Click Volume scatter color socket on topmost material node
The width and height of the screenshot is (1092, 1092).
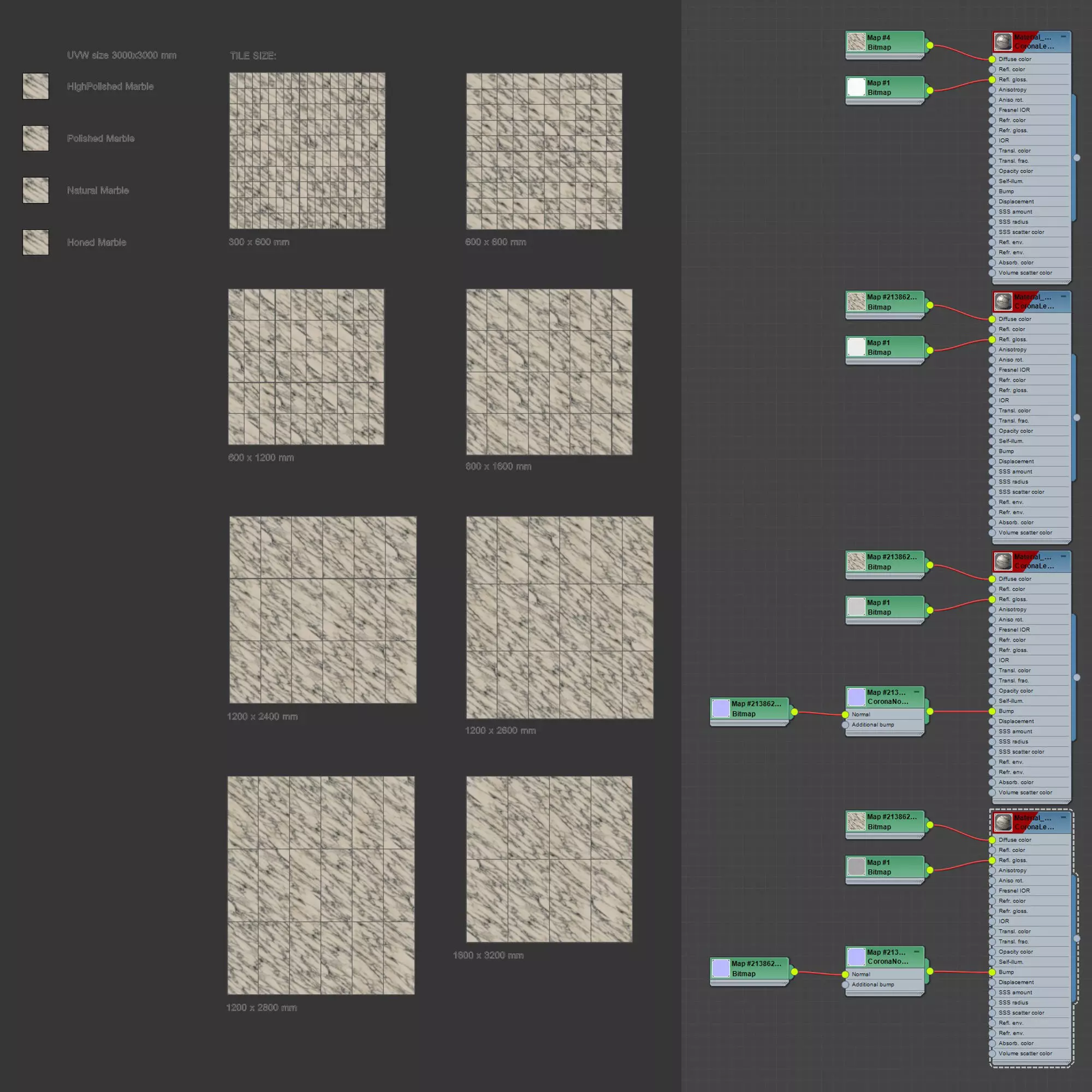coord(992,273)
